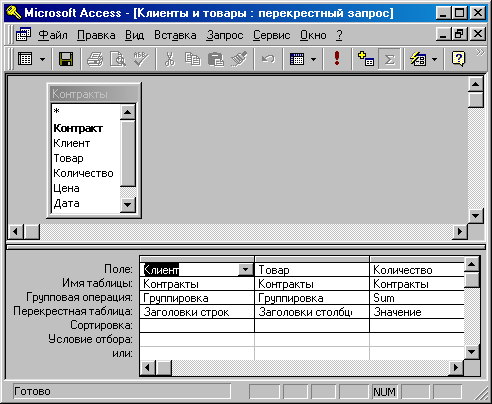
Task: Expand the New Object dropdown arrow
Action: [434, 60]
